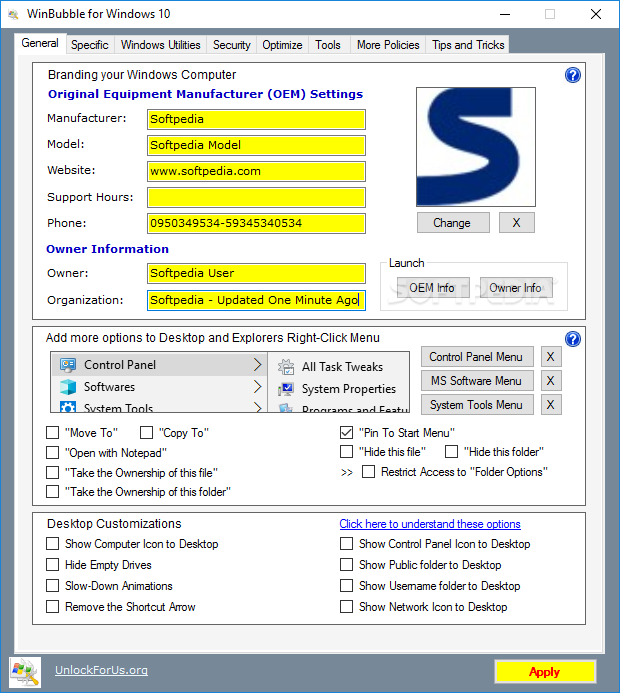Toggle Slow-Down Animations checkbox
The width and height of the screenshot is (620, 693).
tap(53, 586)
